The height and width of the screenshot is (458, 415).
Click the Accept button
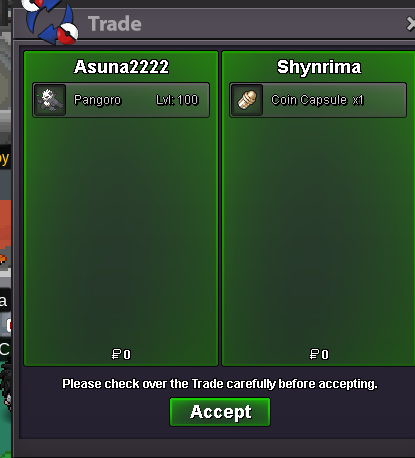point(220,412)
